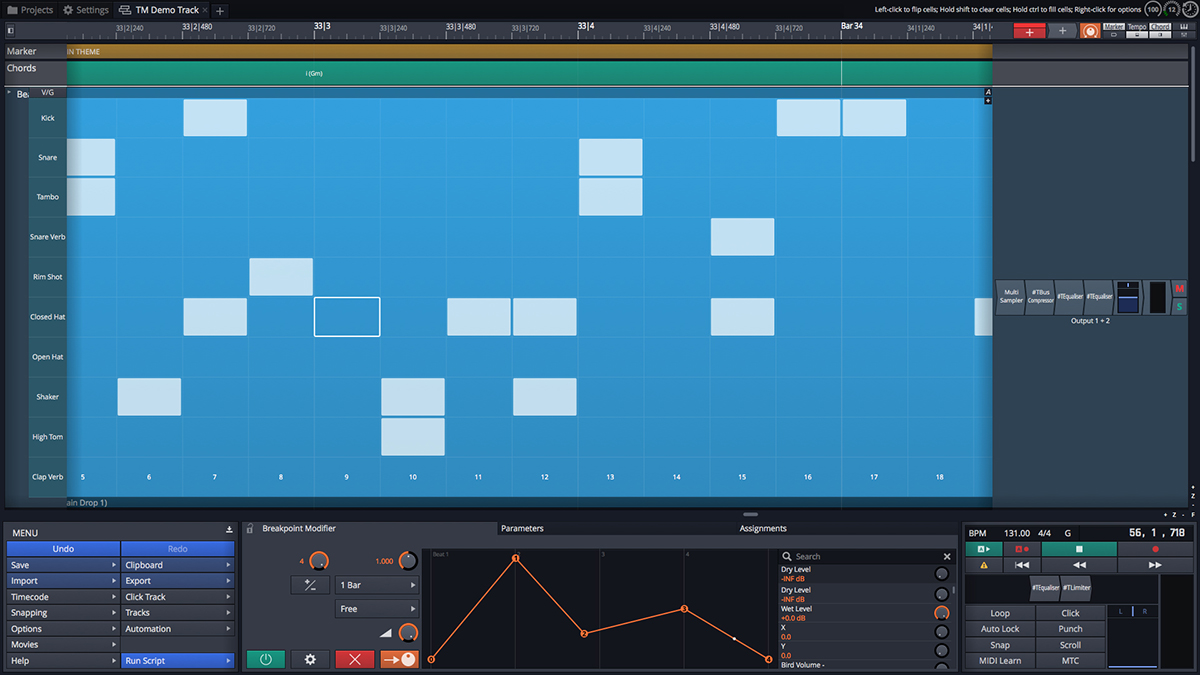Viewport: 1200px width, 675px height.
Task: Click the Undo button
Action: click(x=63, y=549)
